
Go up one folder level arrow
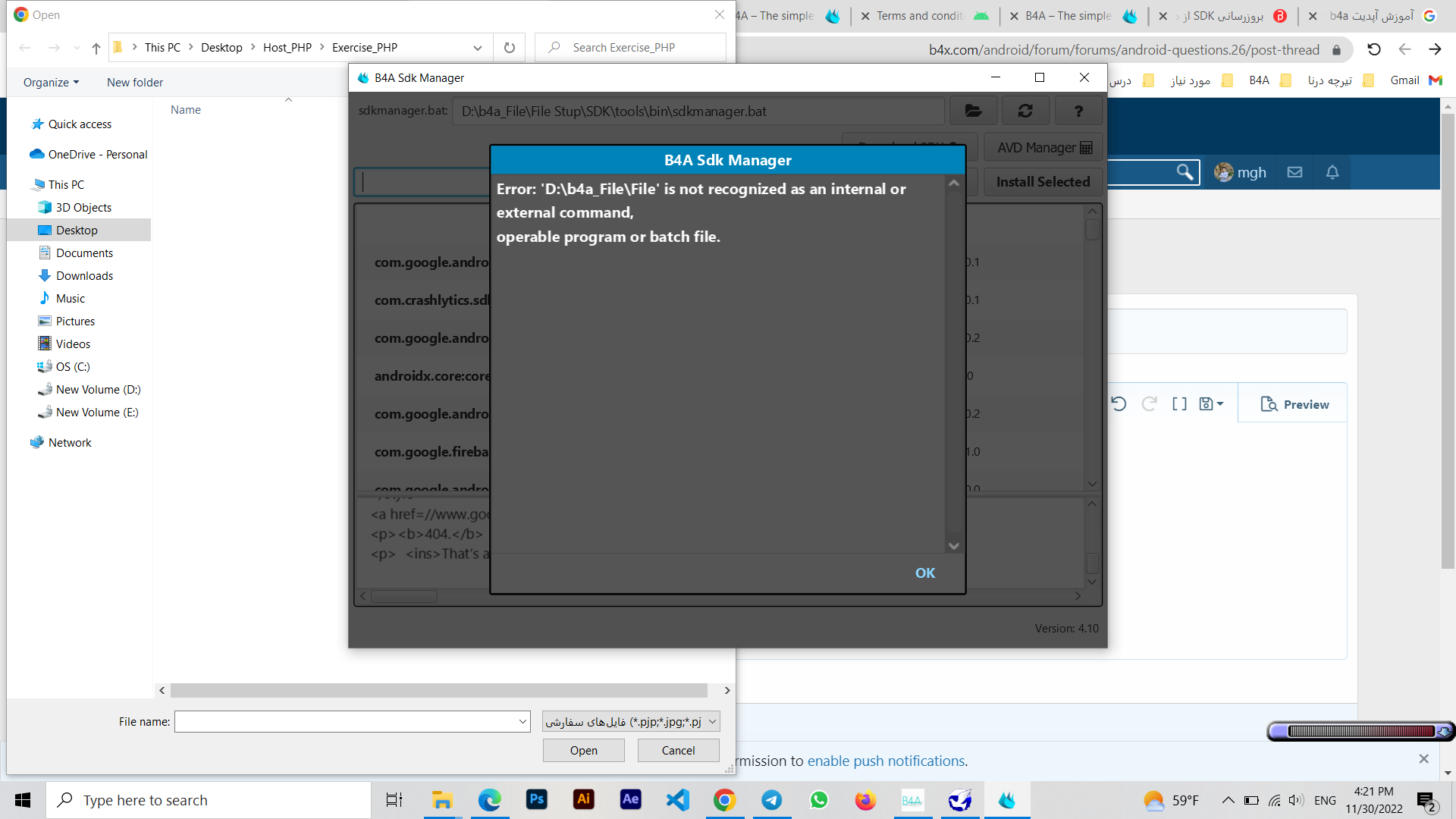(x=96, y=48)
